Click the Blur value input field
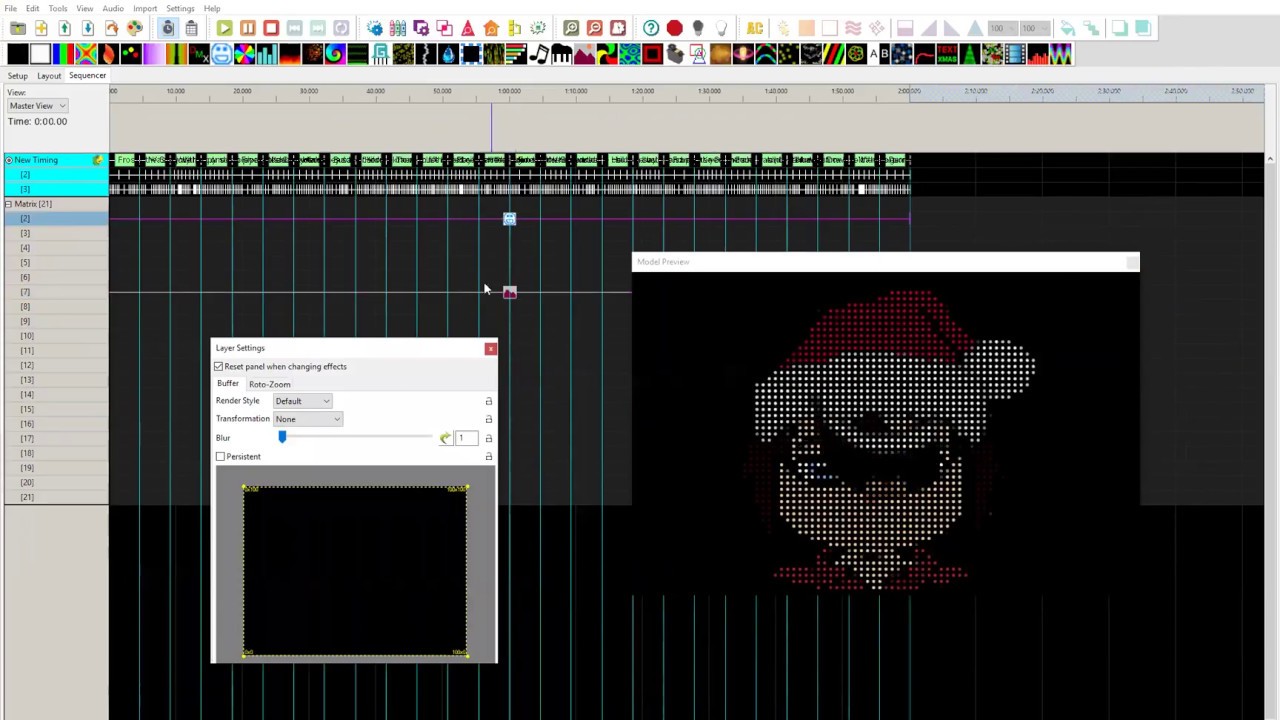Screen dimensions: 1280x720 click(466, 438)
